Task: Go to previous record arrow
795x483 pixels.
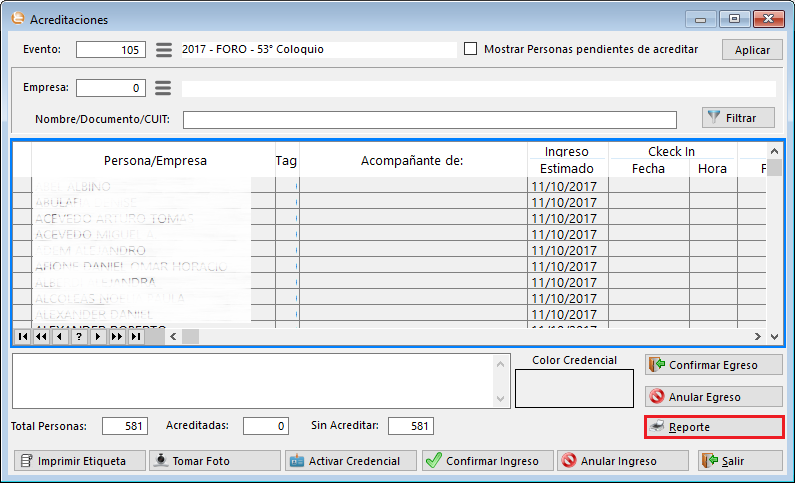Action: (x=60, y=337)
